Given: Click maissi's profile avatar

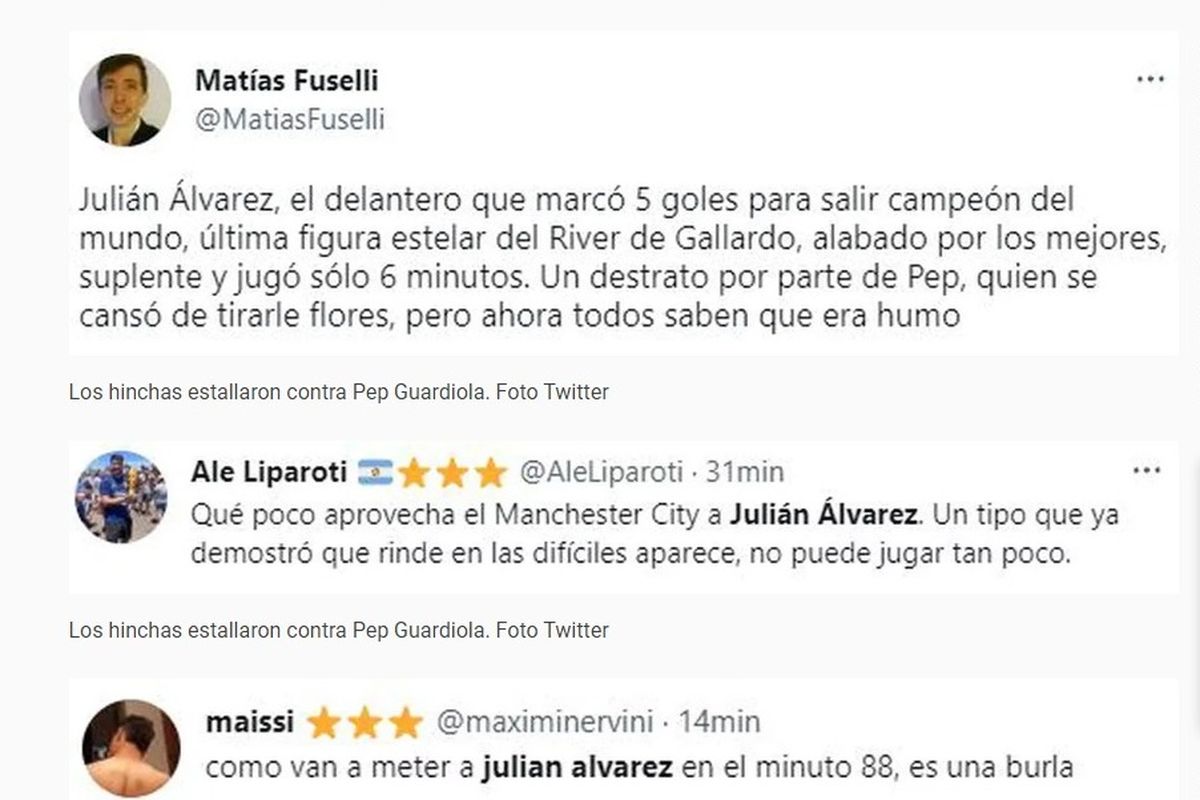Looking at the screenshot, I should click(x=130, y=748).
